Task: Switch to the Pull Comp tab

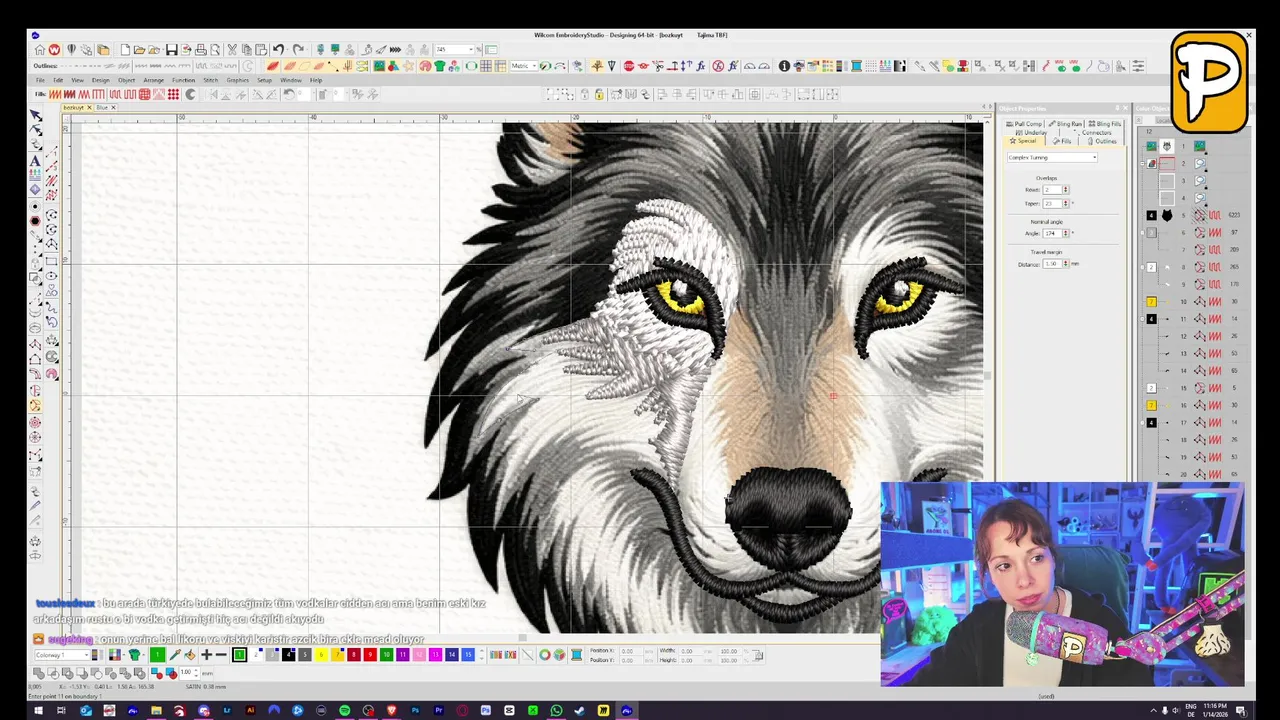Action: (x=1024, y=124)
